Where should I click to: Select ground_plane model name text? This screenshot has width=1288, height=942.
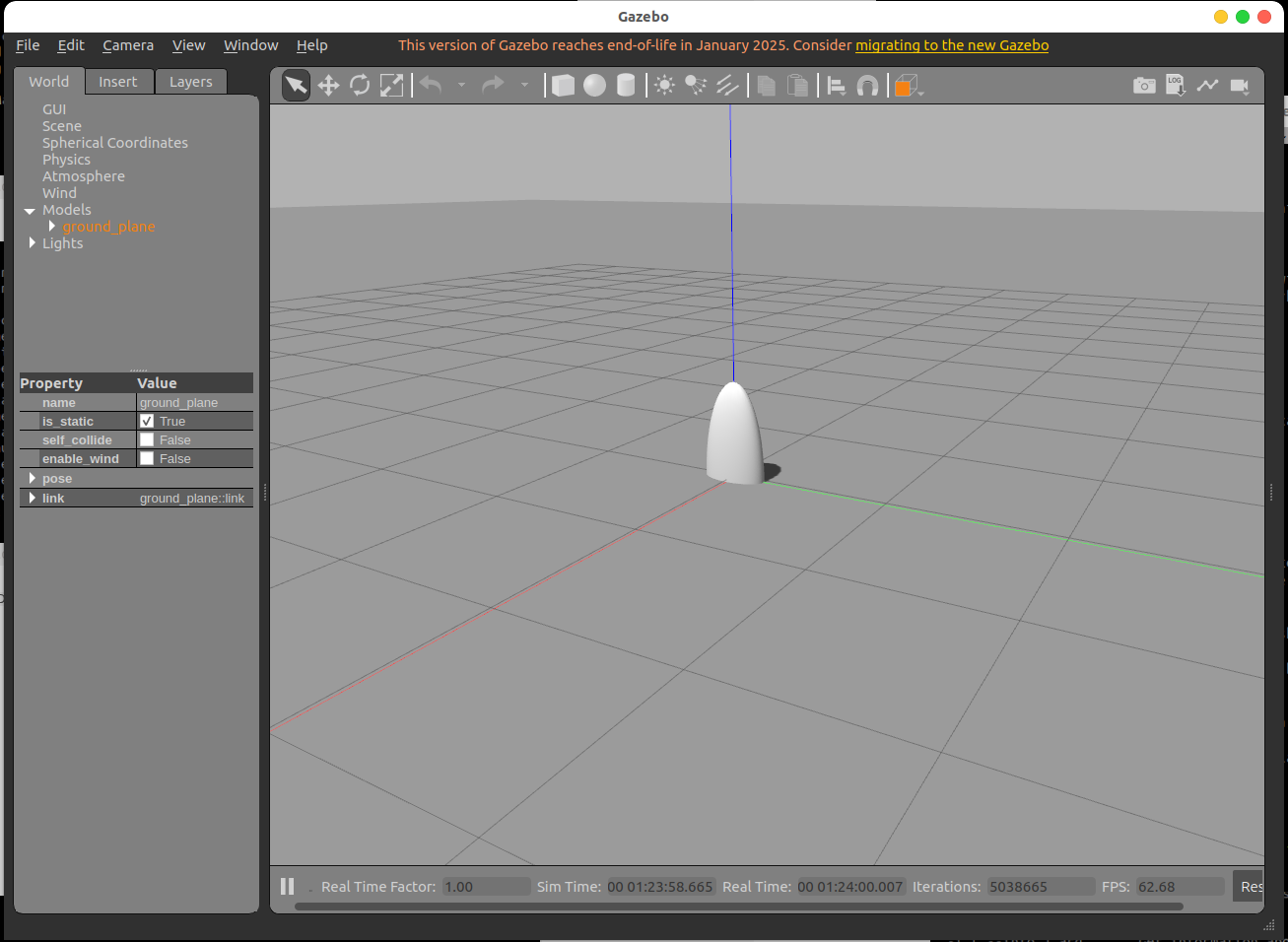(109, 227)
